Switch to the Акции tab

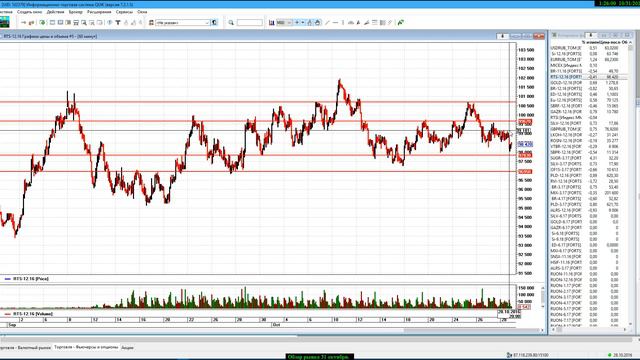127,348
